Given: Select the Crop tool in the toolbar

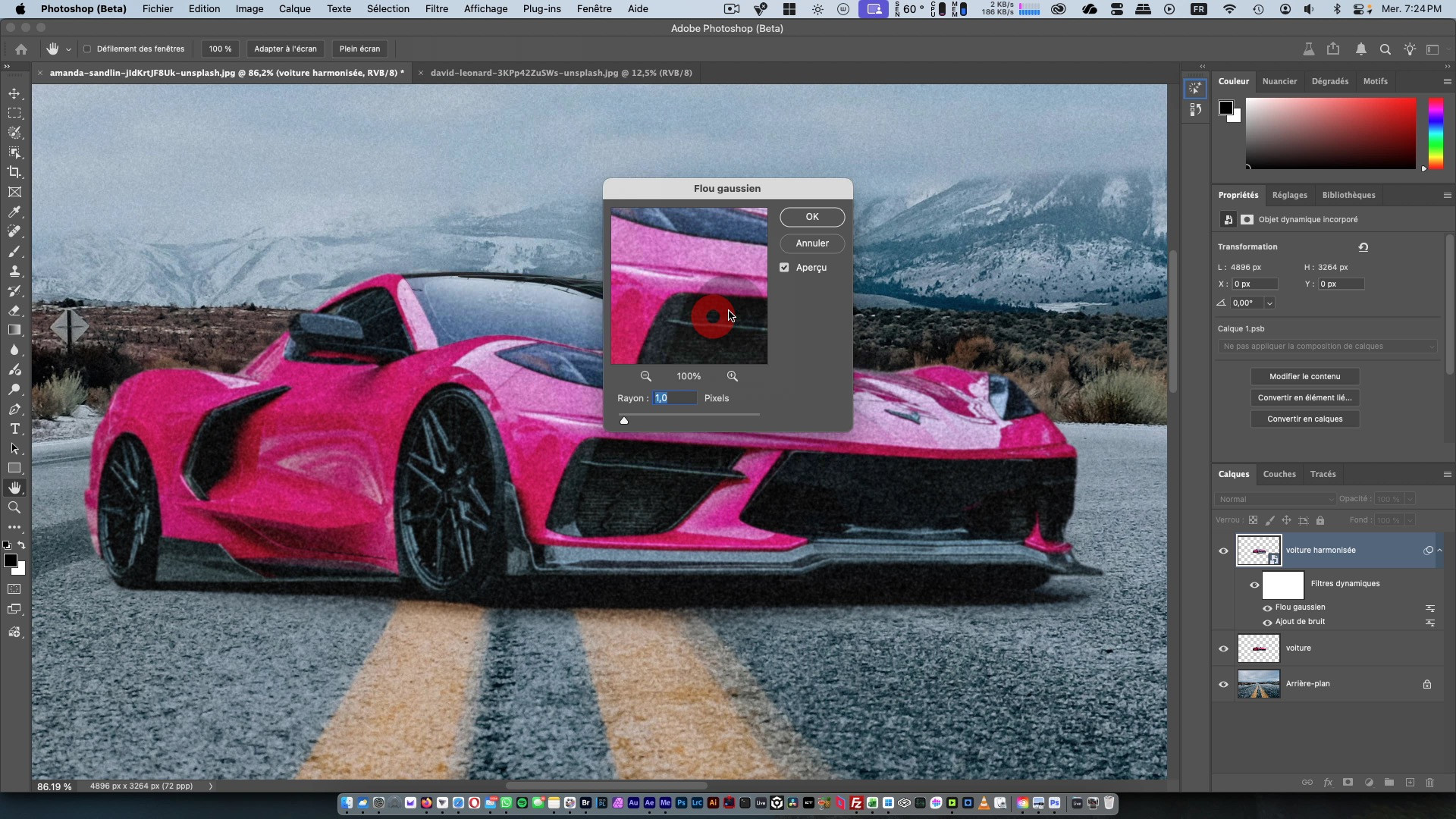Looking at the screenshot, I should (x=14, y=172).
